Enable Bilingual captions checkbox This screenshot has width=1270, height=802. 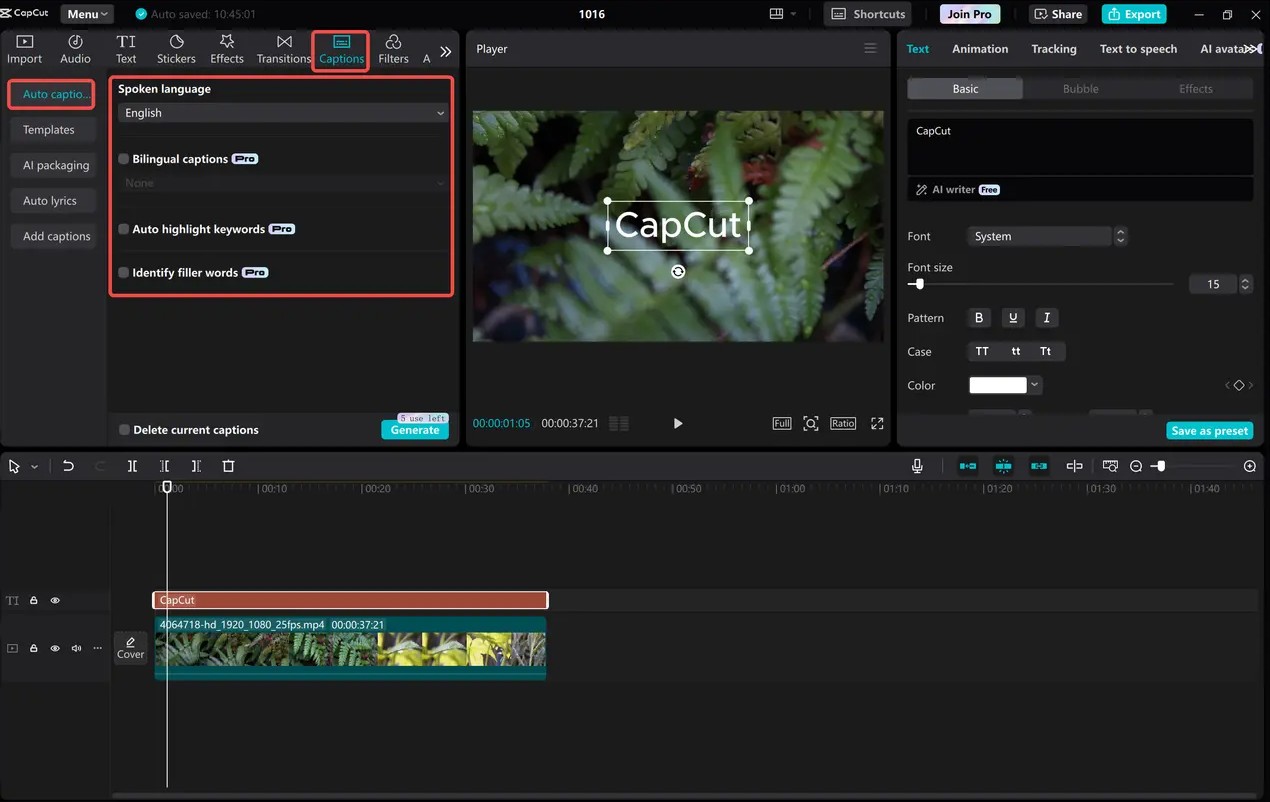124,159
